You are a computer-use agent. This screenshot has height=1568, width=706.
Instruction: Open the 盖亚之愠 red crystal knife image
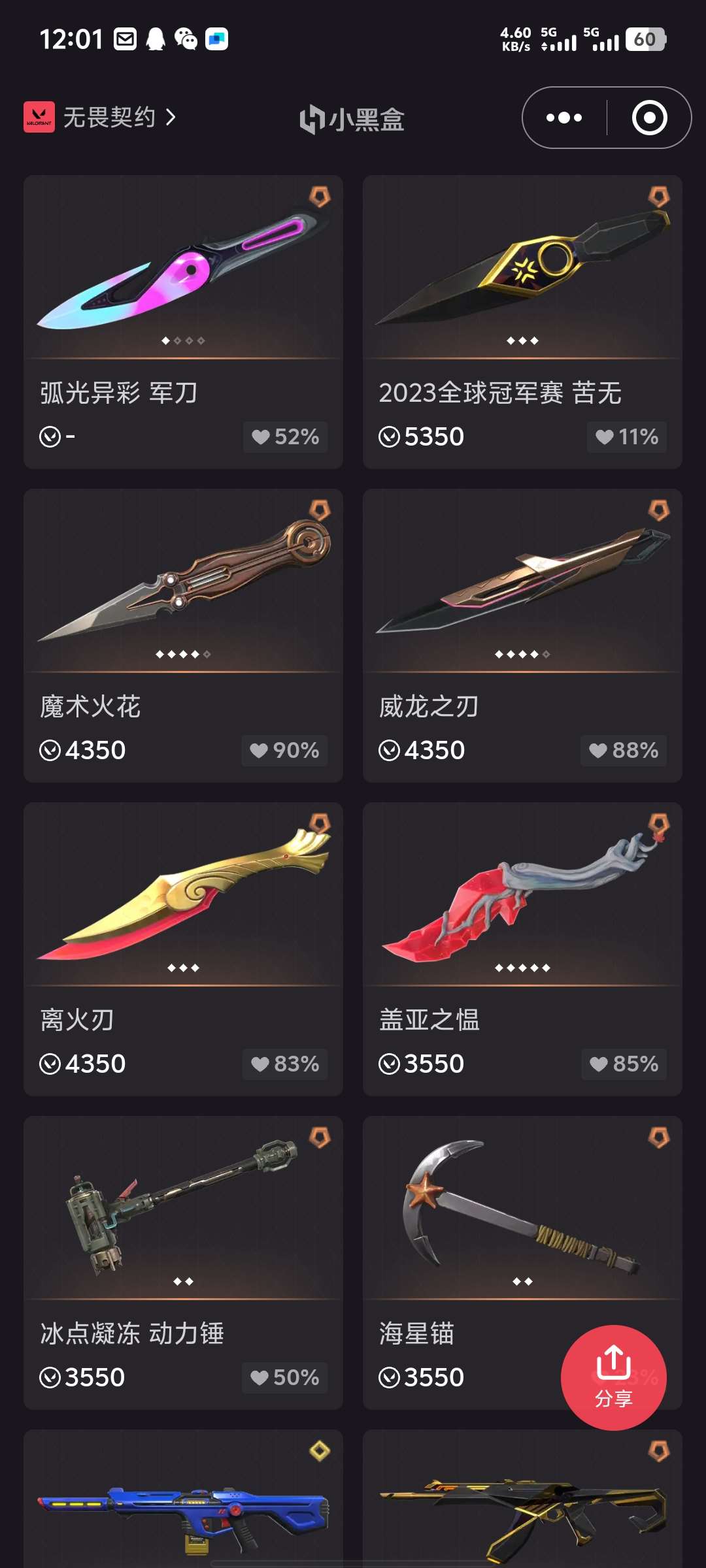point(522,895)
